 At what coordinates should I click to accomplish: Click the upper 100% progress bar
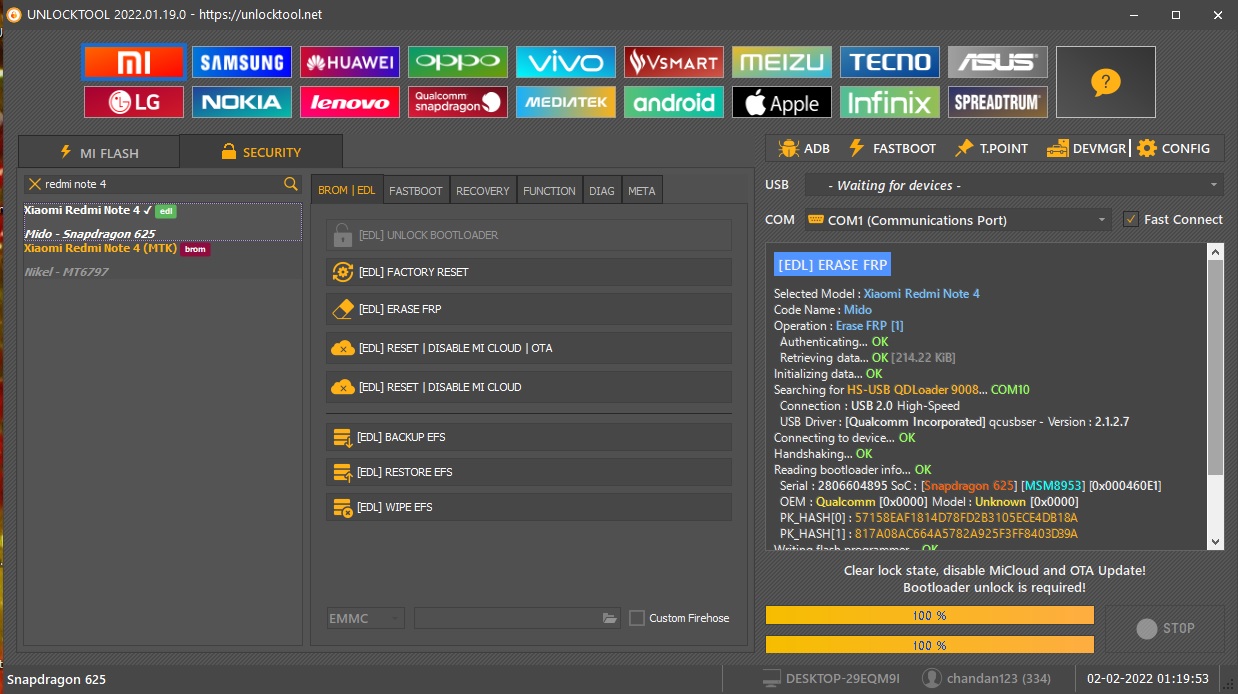tap(930, 615)
